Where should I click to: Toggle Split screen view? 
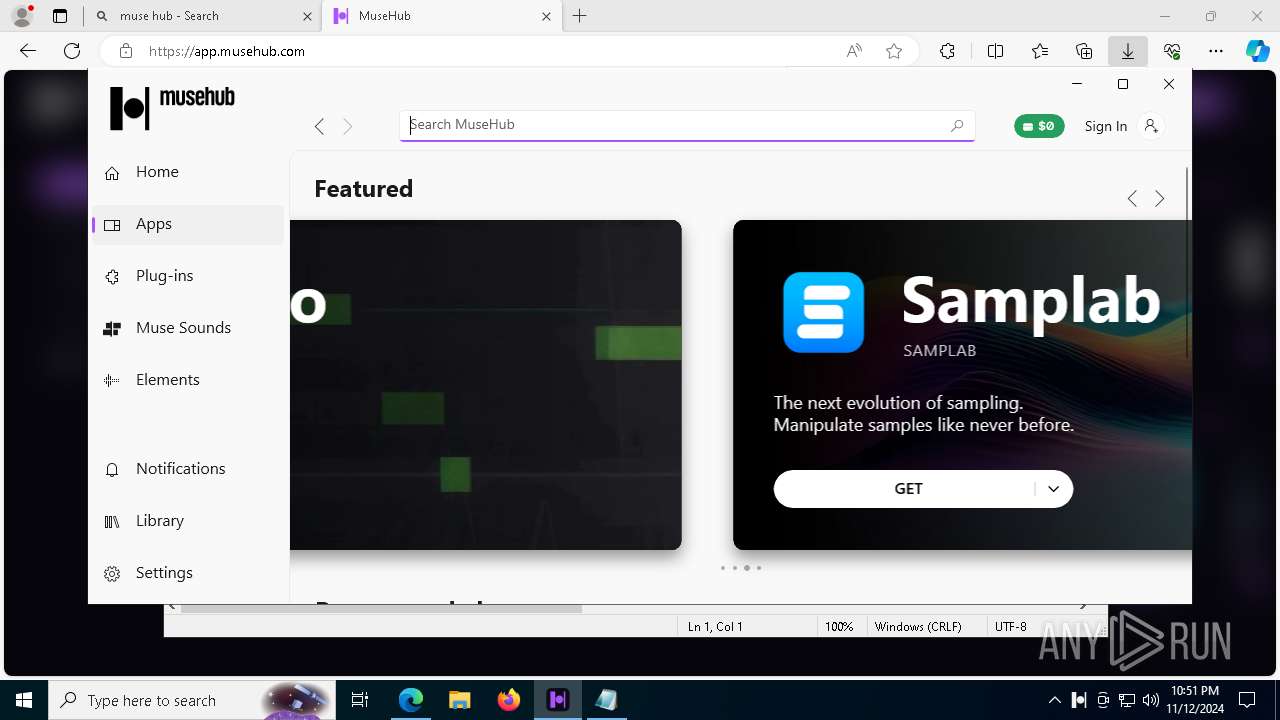tap(995, 51)
